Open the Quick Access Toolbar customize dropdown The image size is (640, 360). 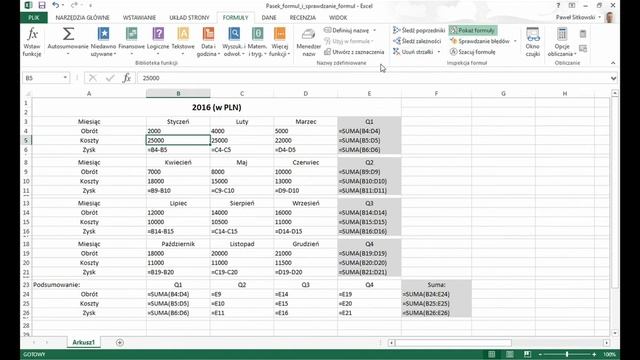pyautogui.click(x=90, y=5)
